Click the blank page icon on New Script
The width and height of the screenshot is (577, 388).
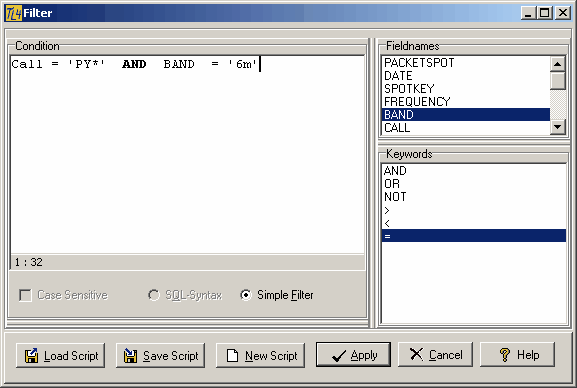click(232, 356)
